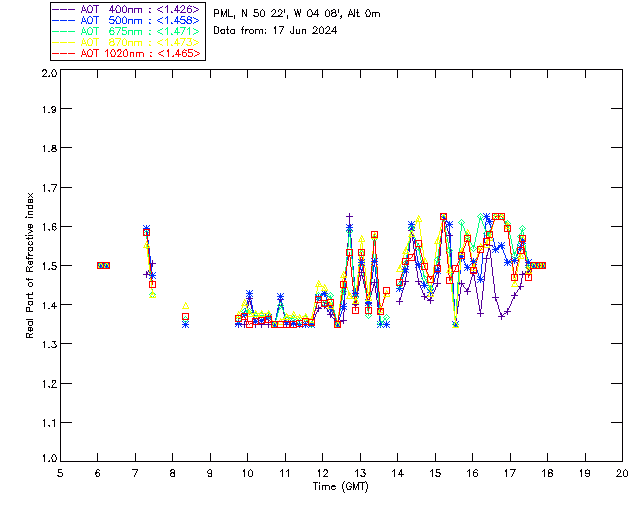Click the 'Real Part of Refractive Index' axis label
The width and height of the screenshot is (640, 512).
point(31,266)
